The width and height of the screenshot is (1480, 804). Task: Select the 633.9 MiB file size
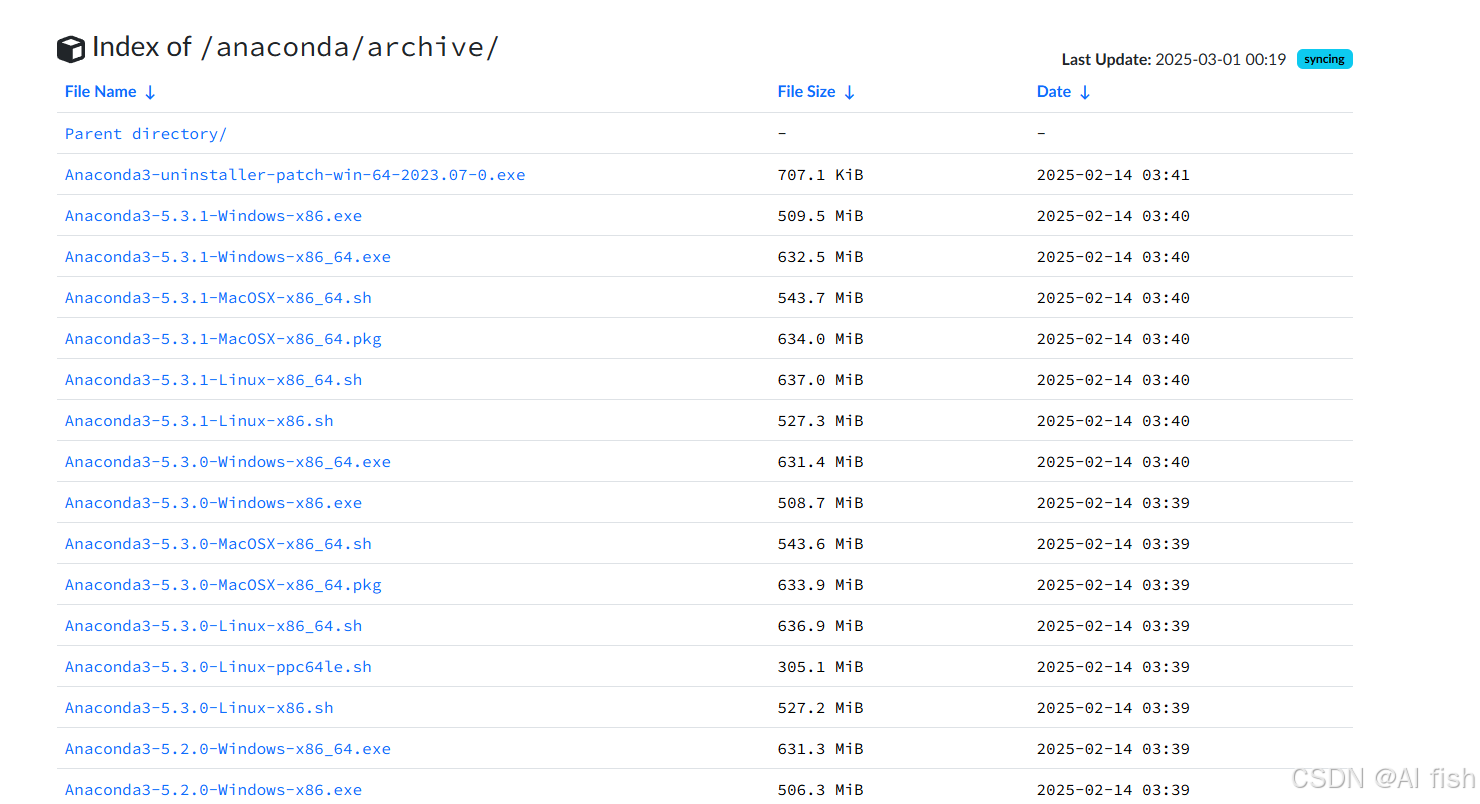coord(820,585)
